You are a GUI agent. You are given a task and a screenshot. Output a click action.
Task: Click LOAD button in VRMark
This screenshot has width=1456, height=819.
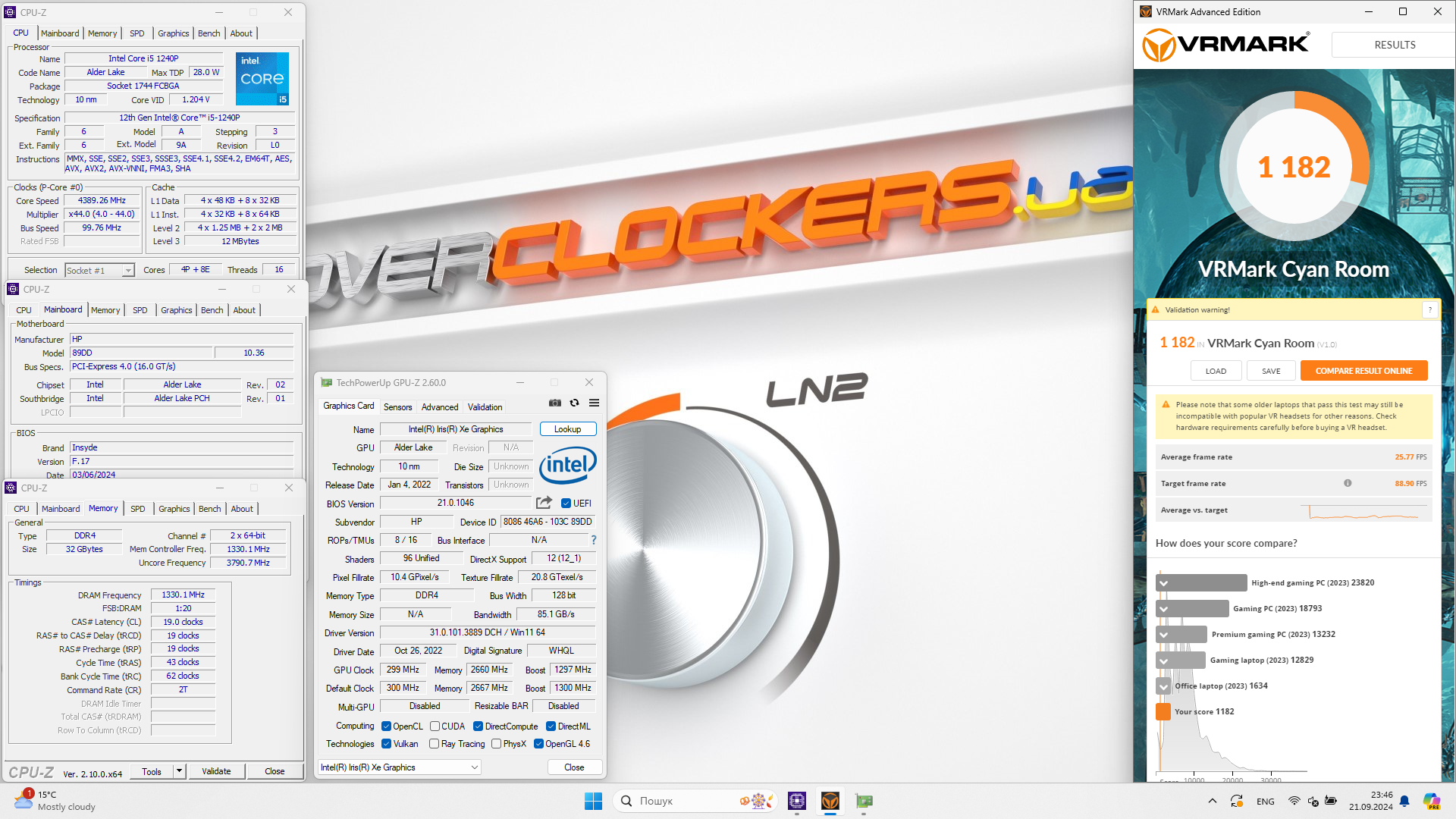click(1216, 371)
